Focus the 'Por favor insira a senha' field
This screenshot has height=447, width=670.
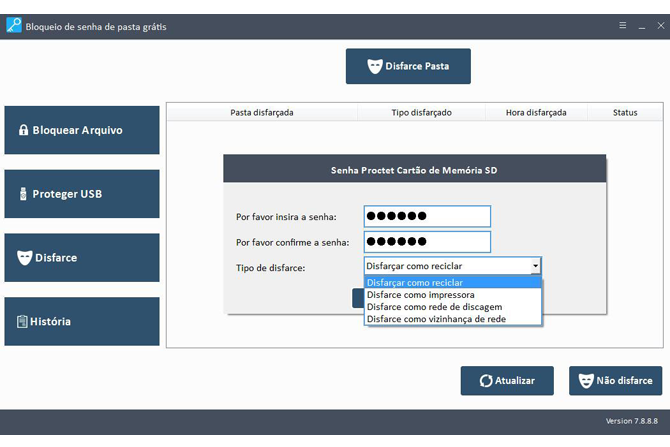[427, 216]
